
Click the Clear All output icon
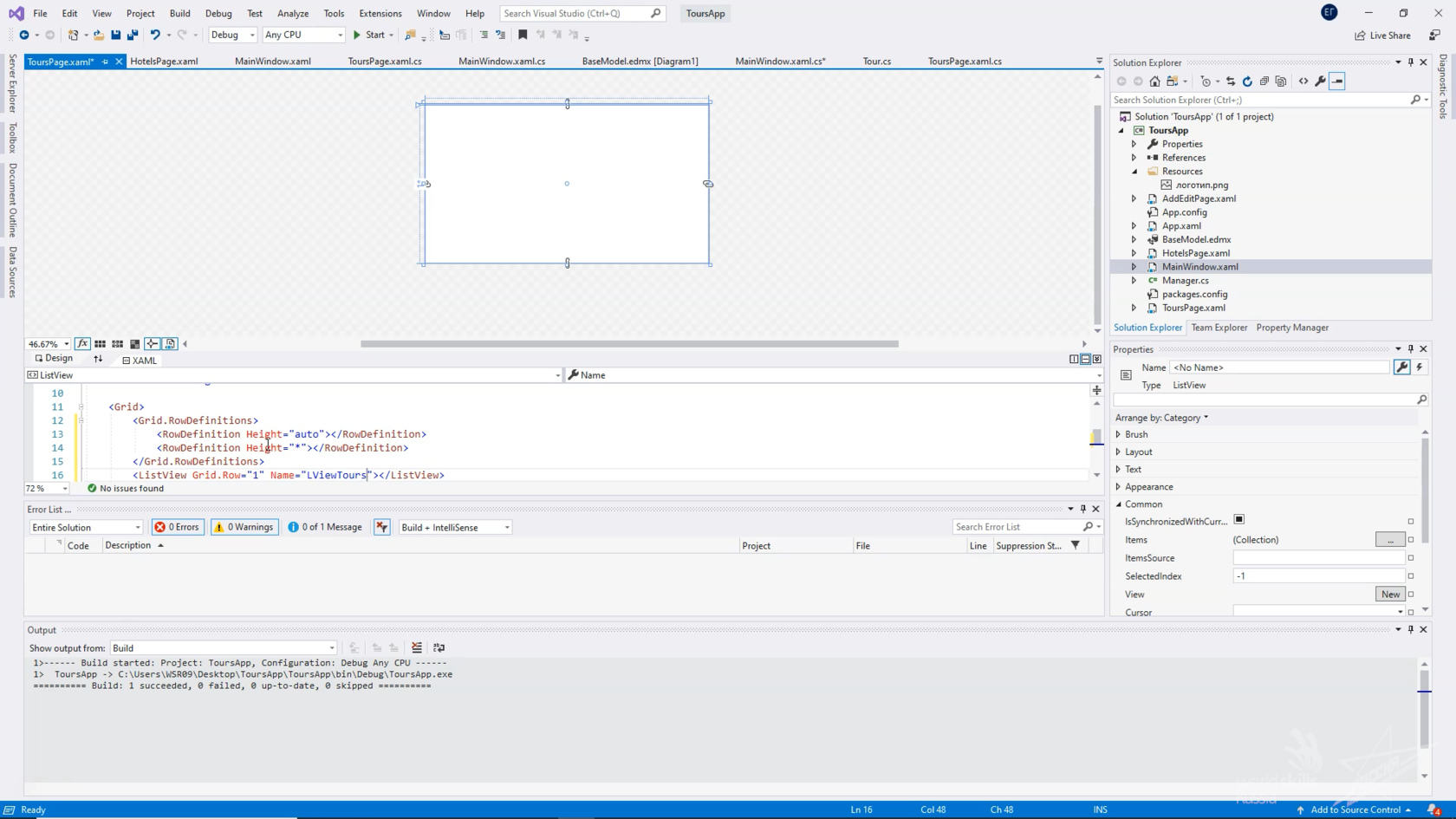tap(417, 647)
